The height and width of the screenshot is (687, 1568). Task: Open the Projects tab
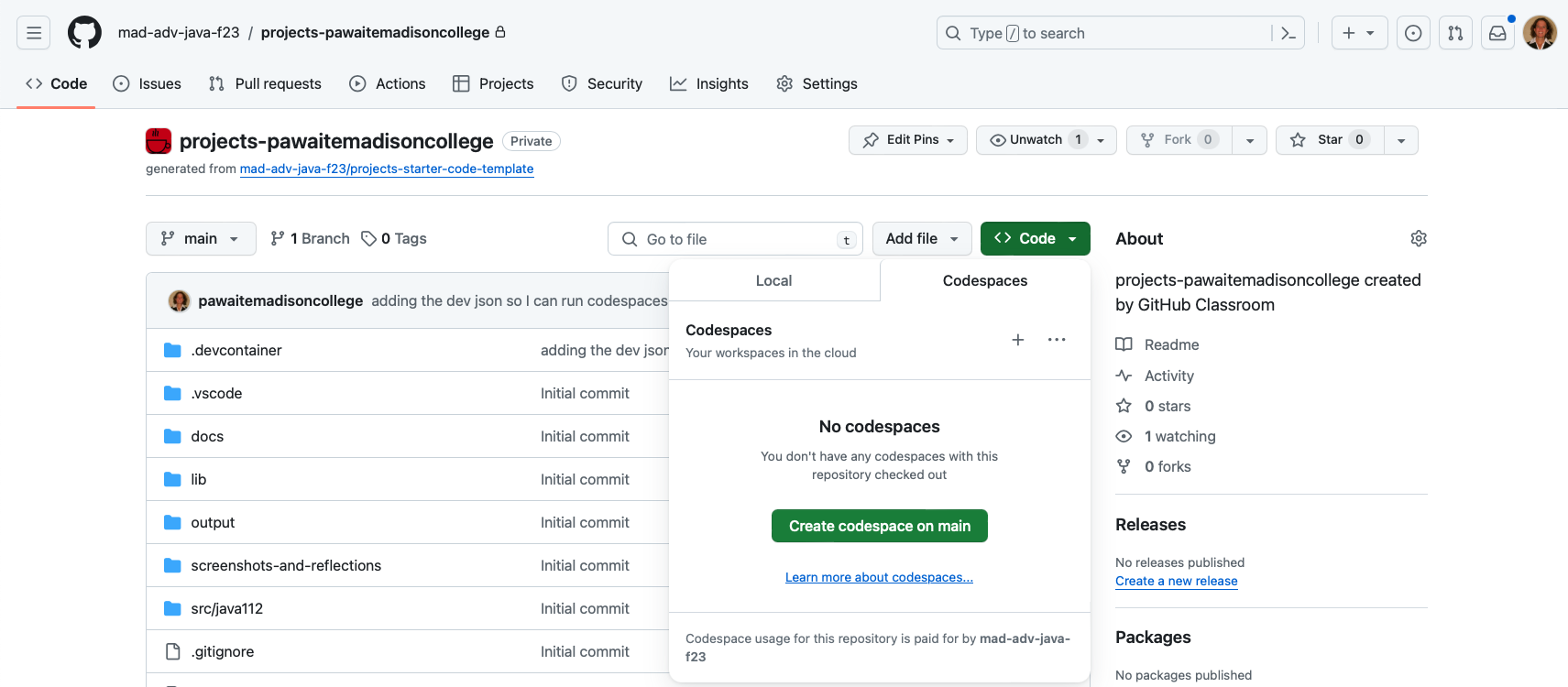coord(493,83)
